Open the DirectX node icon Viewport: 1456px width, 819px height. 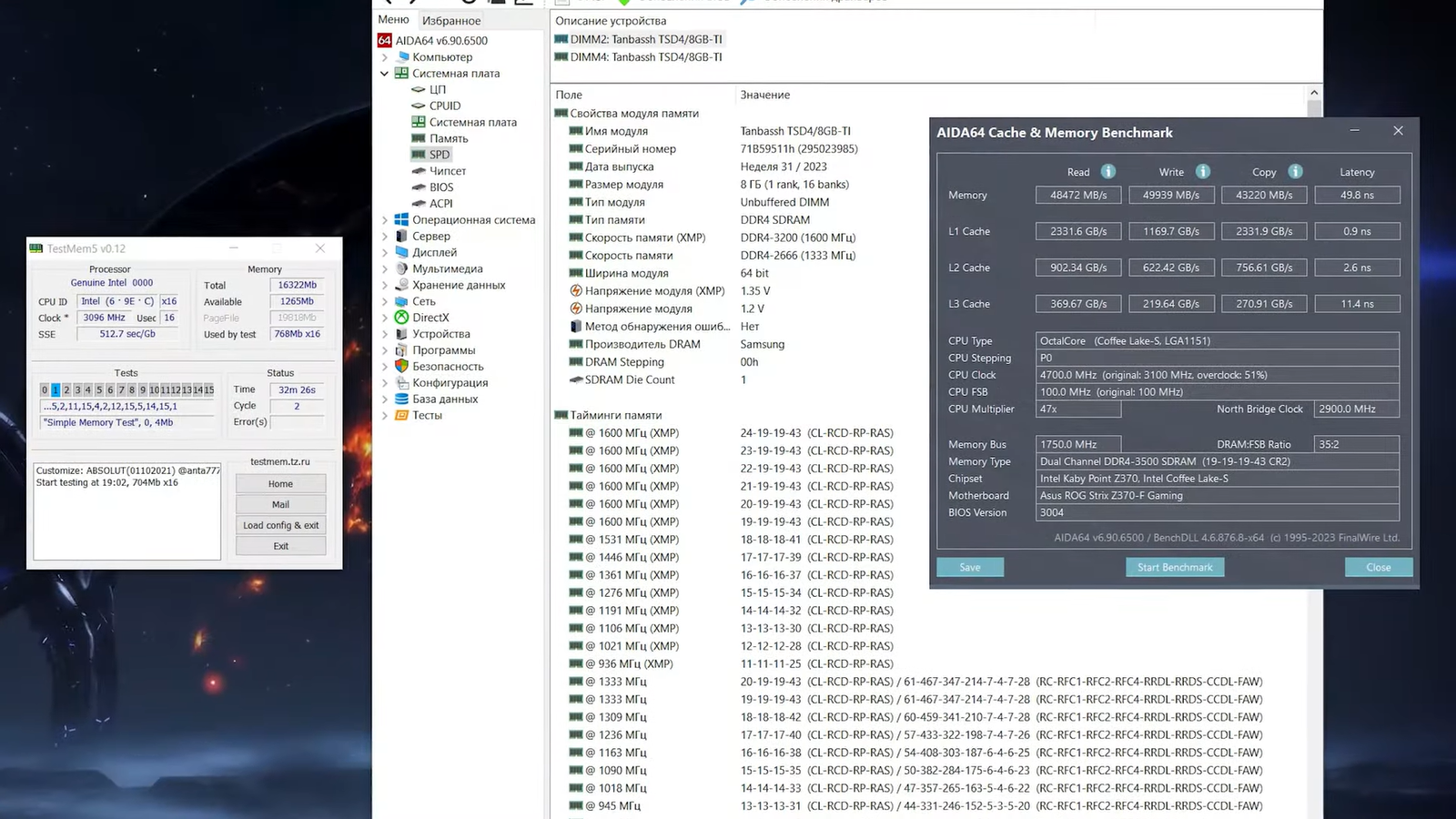pos(401,318)
